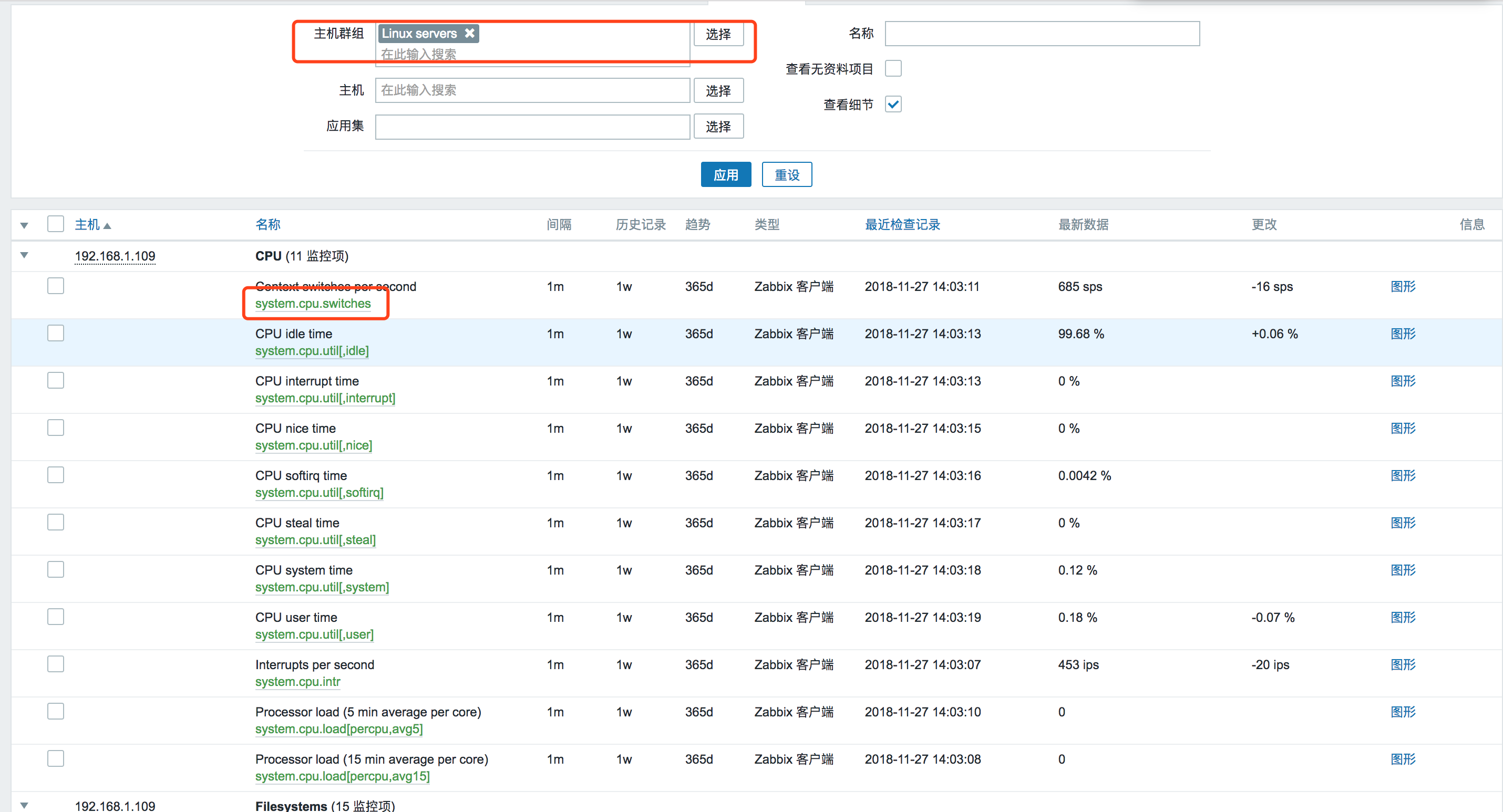Check the CPU steal time row checkbox
The width and height of the screenshot is (1503, 812).
click(55, 522)
